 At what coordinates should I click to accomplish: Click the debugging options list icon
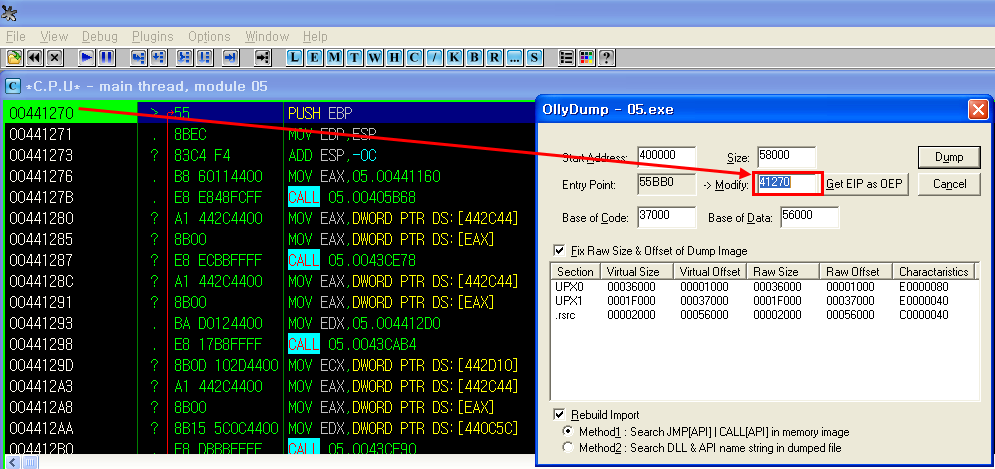point(567,58)
